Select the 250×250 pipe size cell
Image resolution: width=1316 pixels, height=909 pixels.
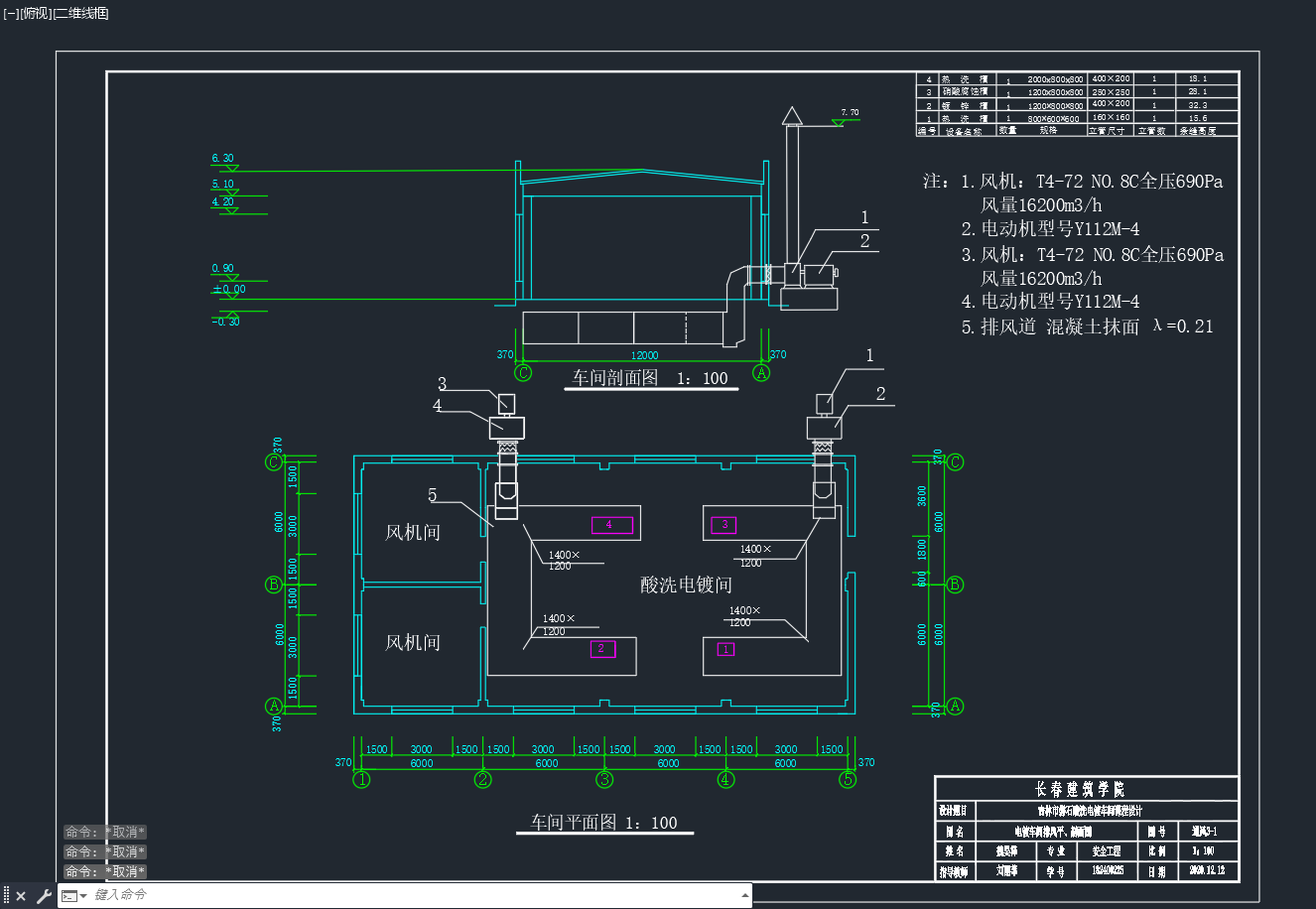[x=1111, y=91]
